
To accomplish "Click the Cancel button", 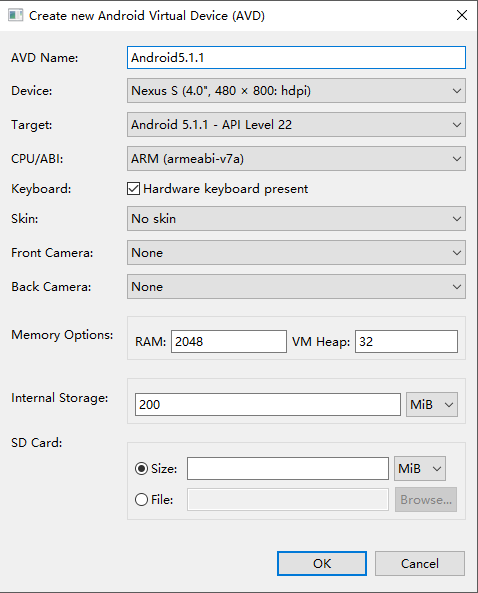I will pyautogui.click(x=420, y=564).
